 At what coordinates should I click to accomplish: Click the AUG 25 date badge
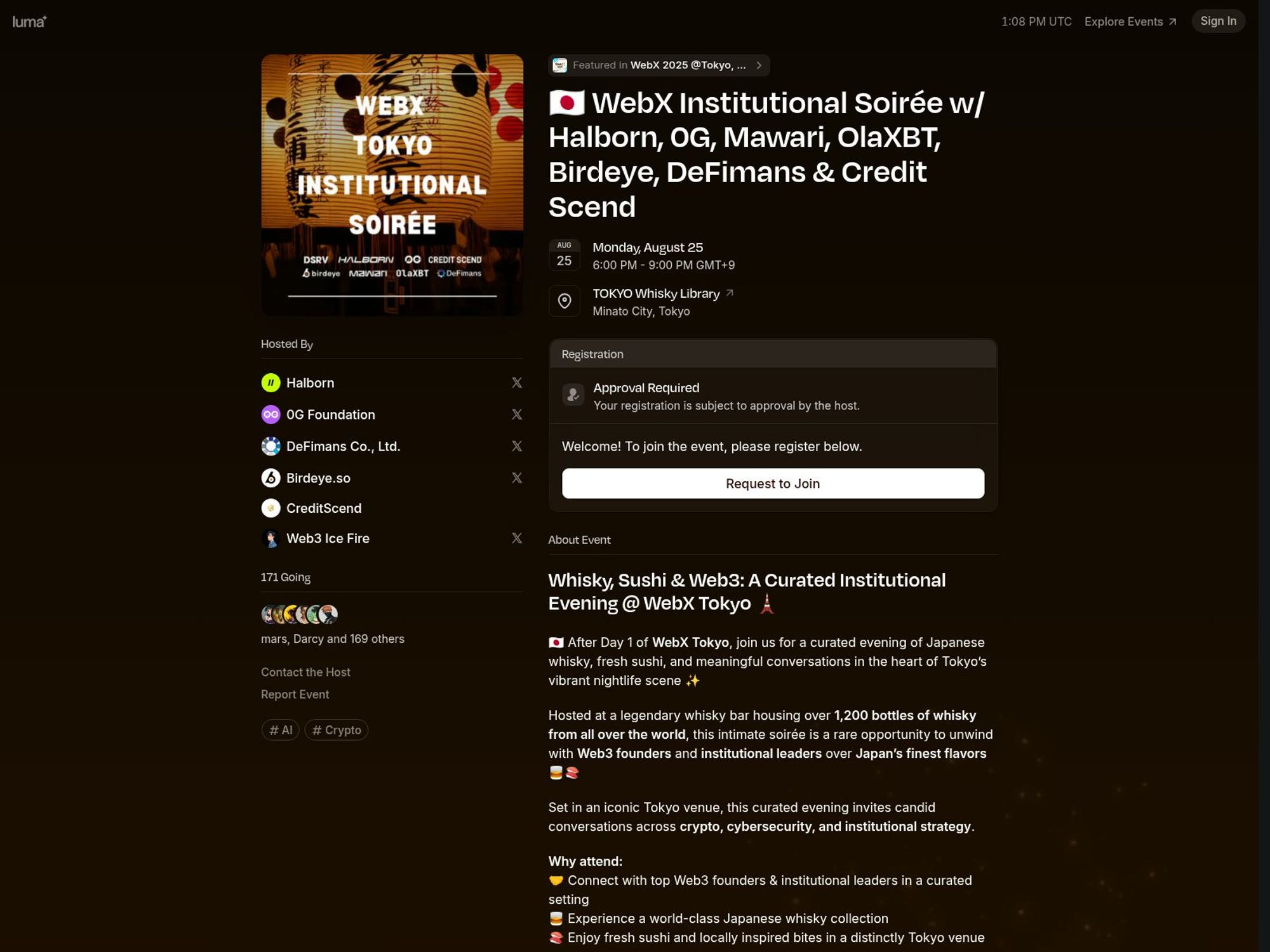[564, 253]
